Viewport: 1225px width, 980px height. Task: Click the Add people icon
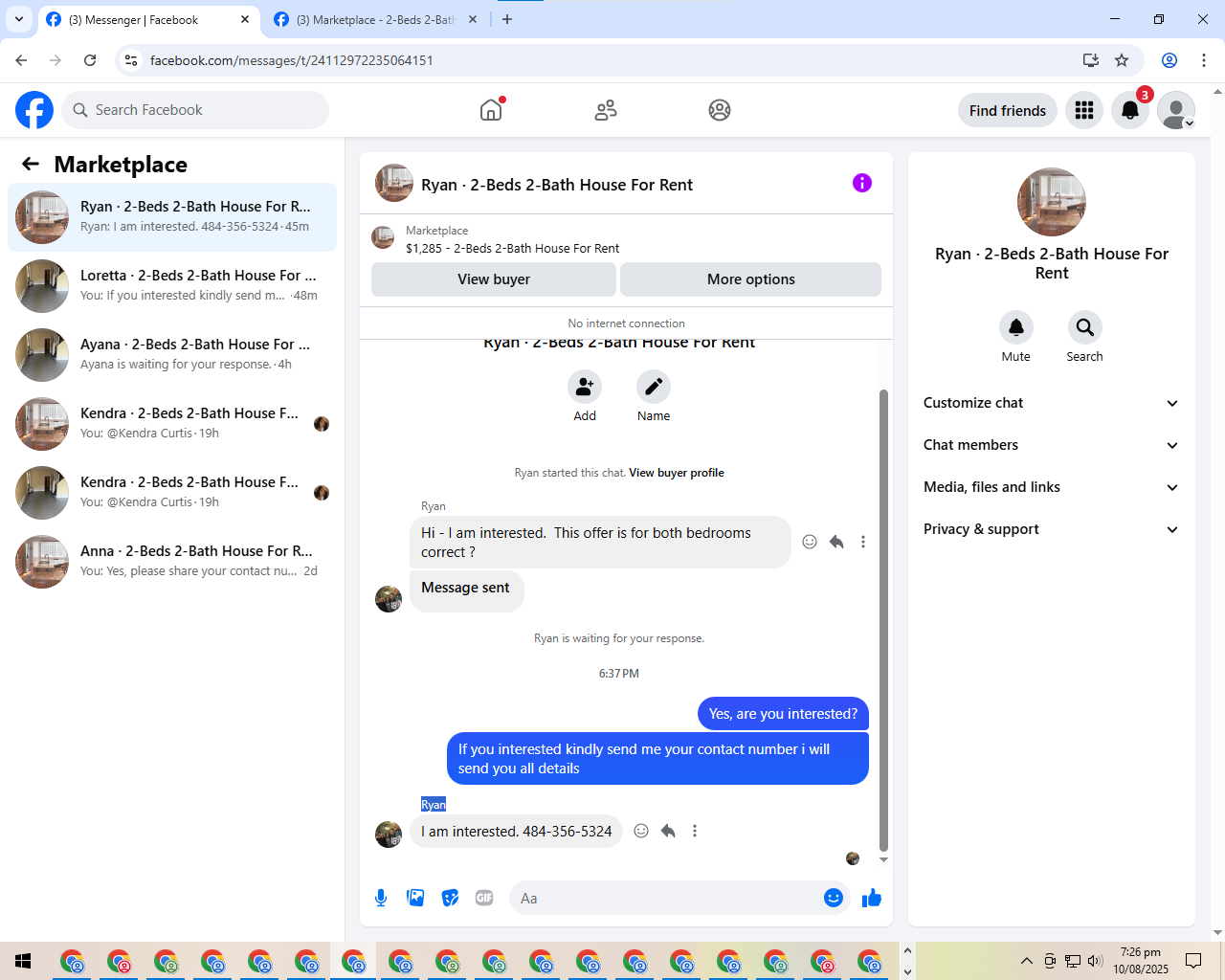585,387
